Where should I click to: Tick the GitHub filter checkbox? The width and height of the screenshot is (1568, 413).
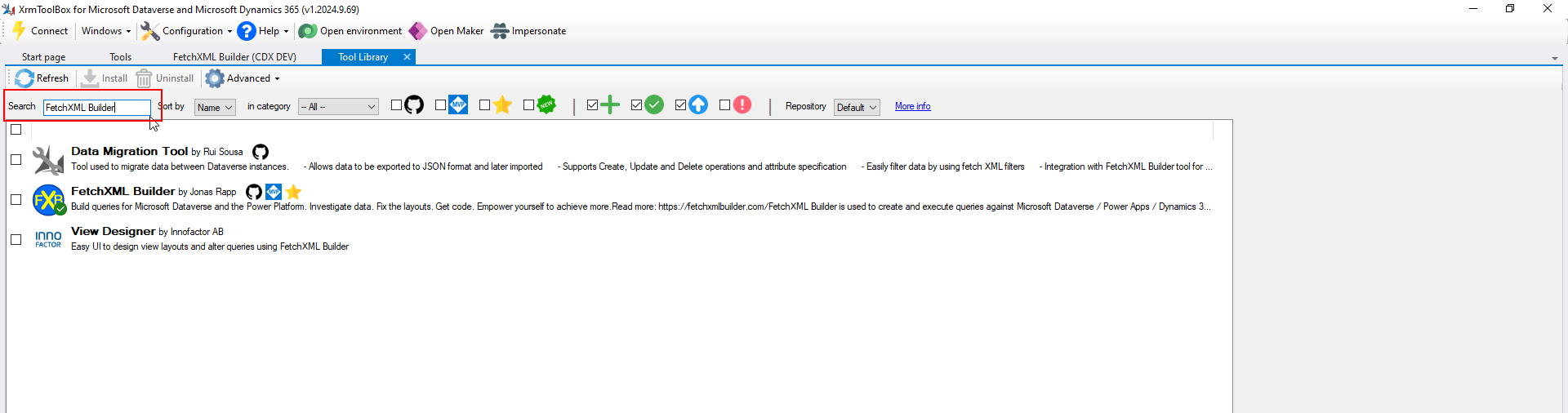(396, 105)
